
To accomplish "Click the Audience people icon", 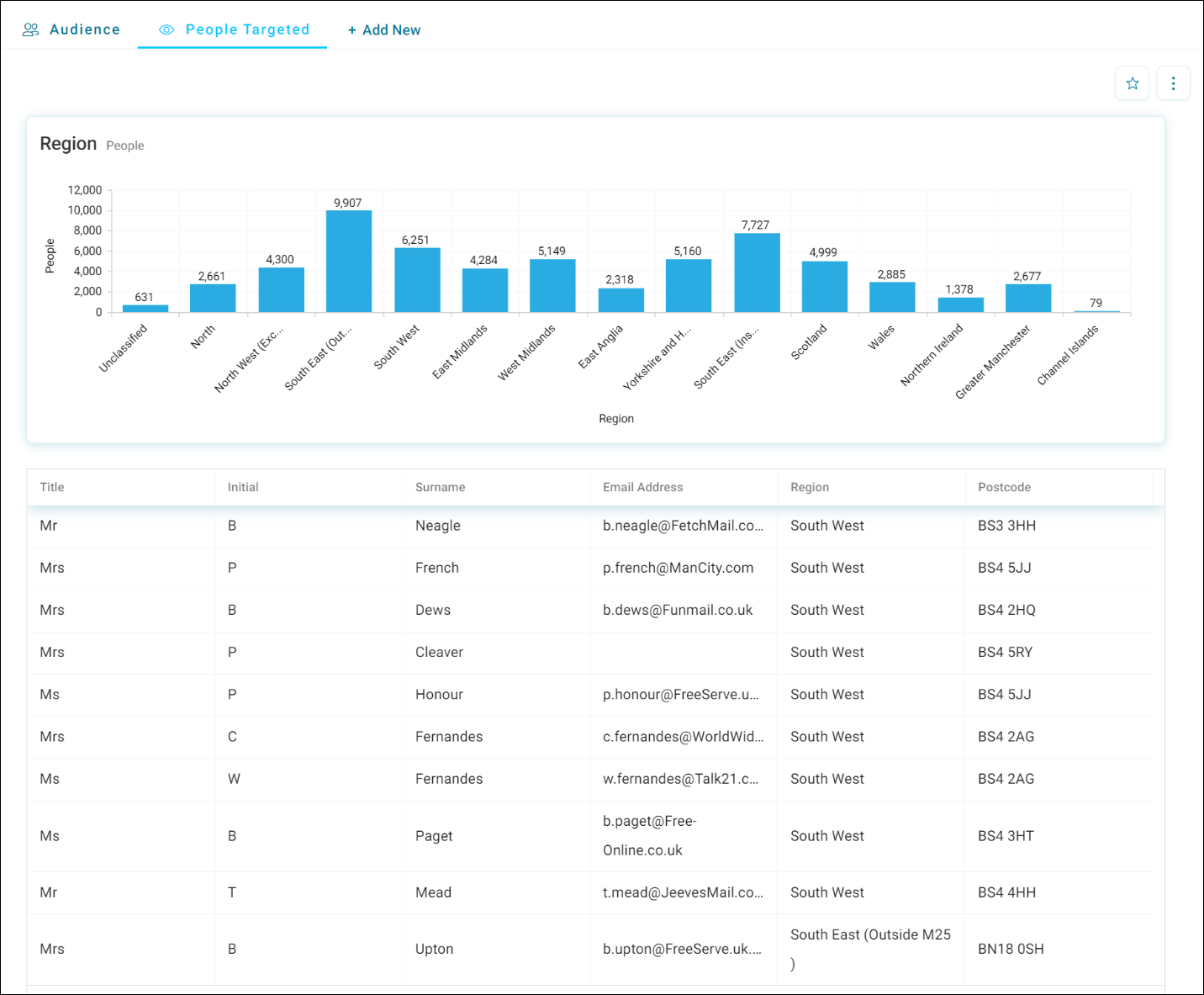I will (31, 29).
